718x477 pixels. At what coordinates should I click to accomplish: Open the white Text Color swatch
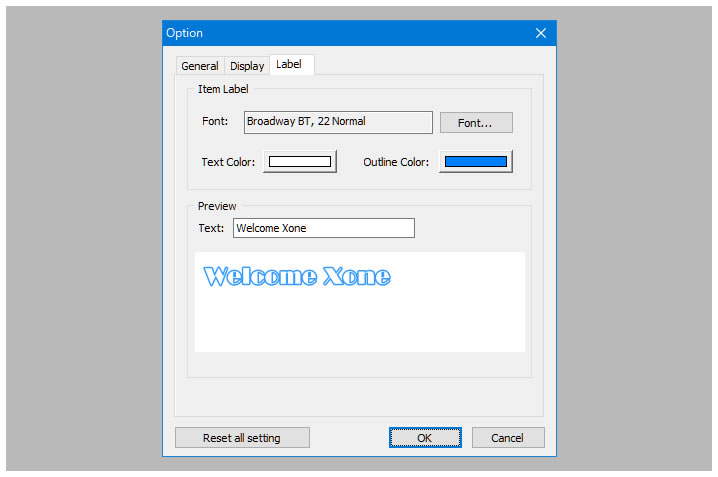pos(300,161)
